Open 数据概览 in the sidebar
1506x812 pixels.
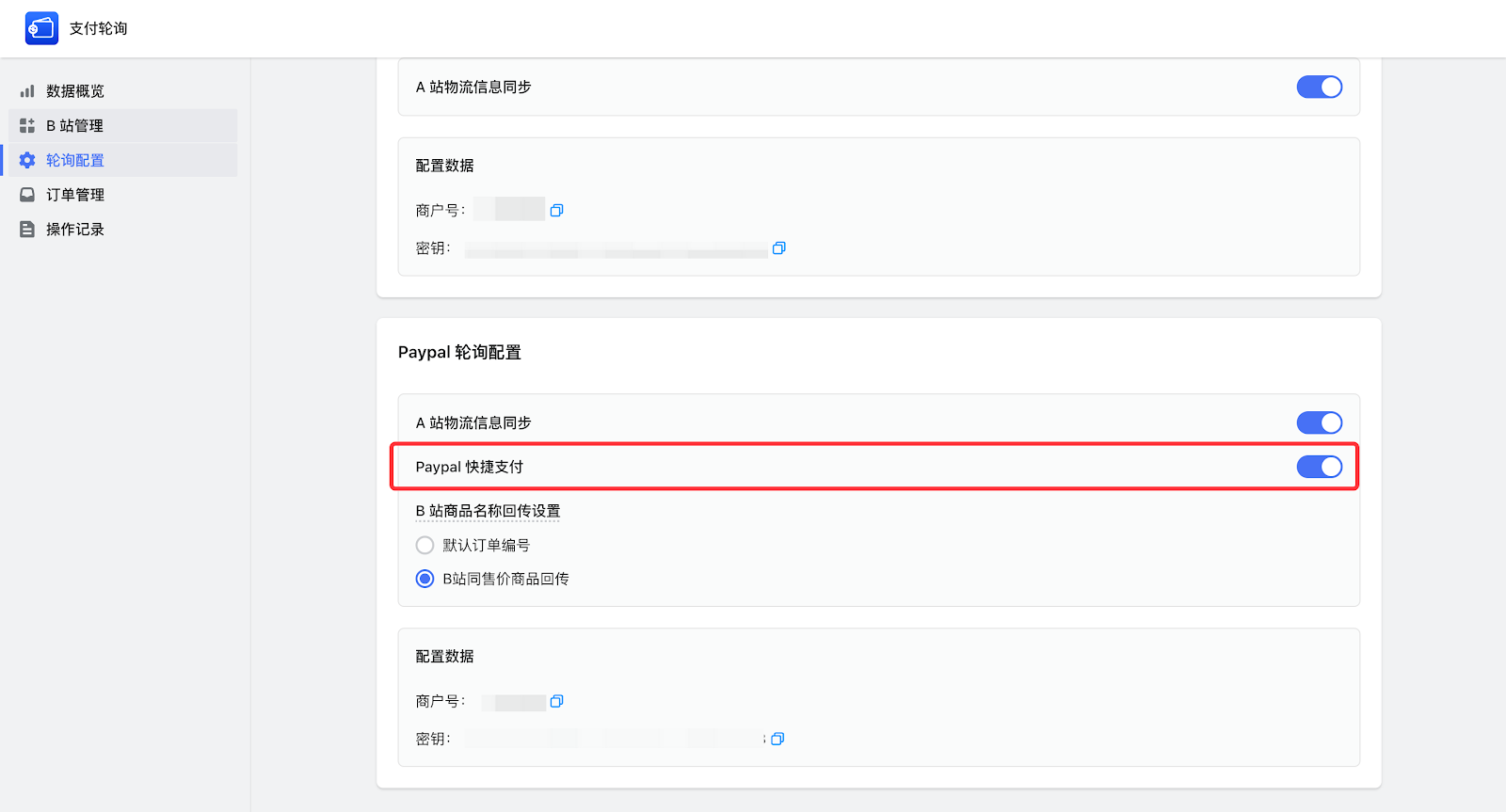[x=75, y=91]
